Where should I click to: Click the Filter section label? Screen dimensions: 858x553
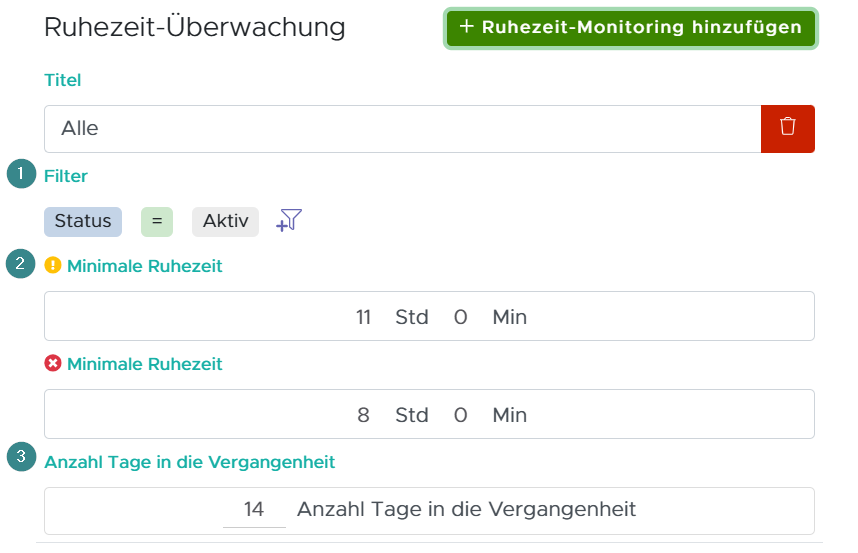coord(66,176)
